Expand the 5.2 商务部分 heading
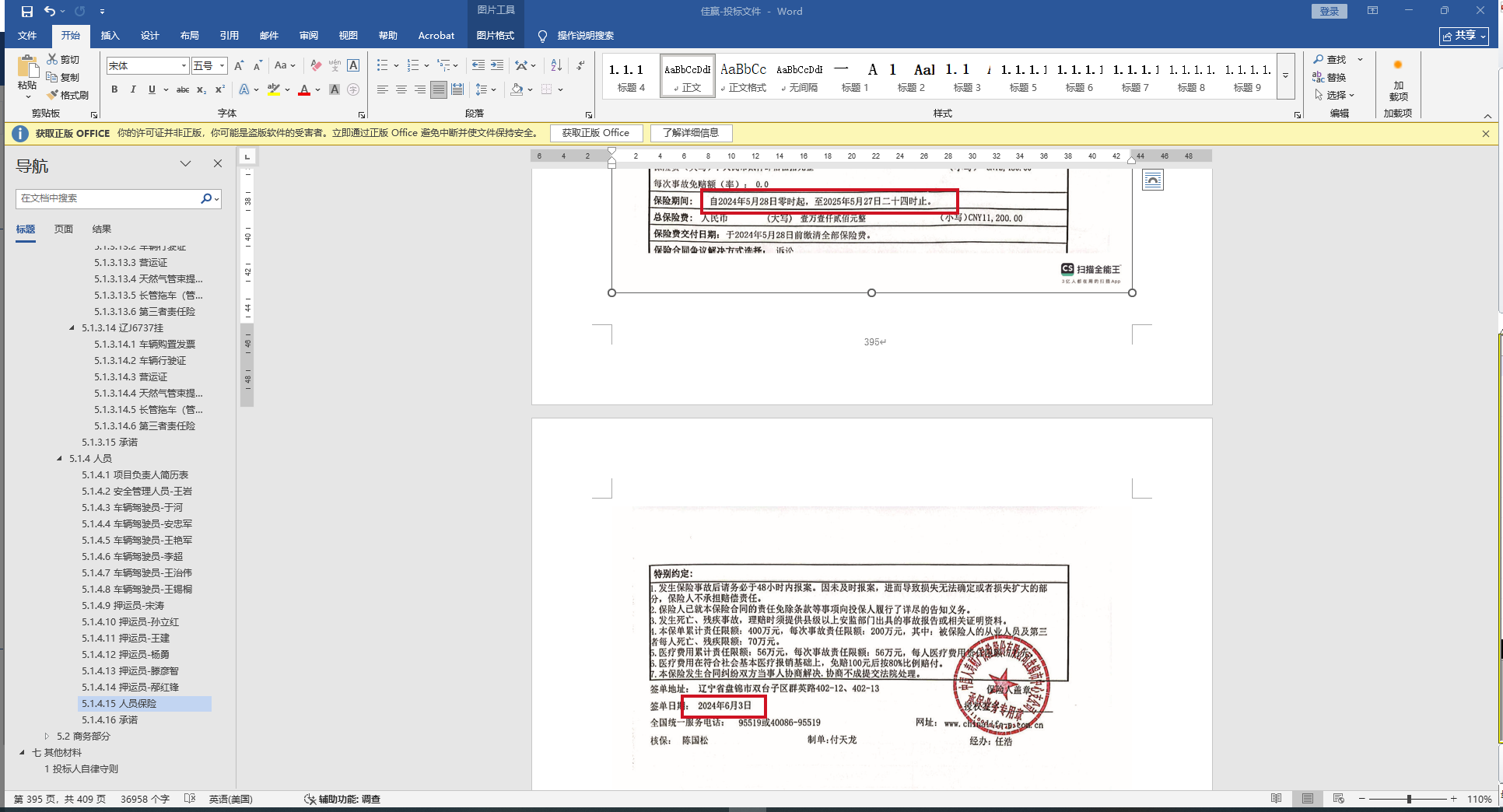Image resolution: width=1503 pixels, height=812 pixels. click(47, 737)
